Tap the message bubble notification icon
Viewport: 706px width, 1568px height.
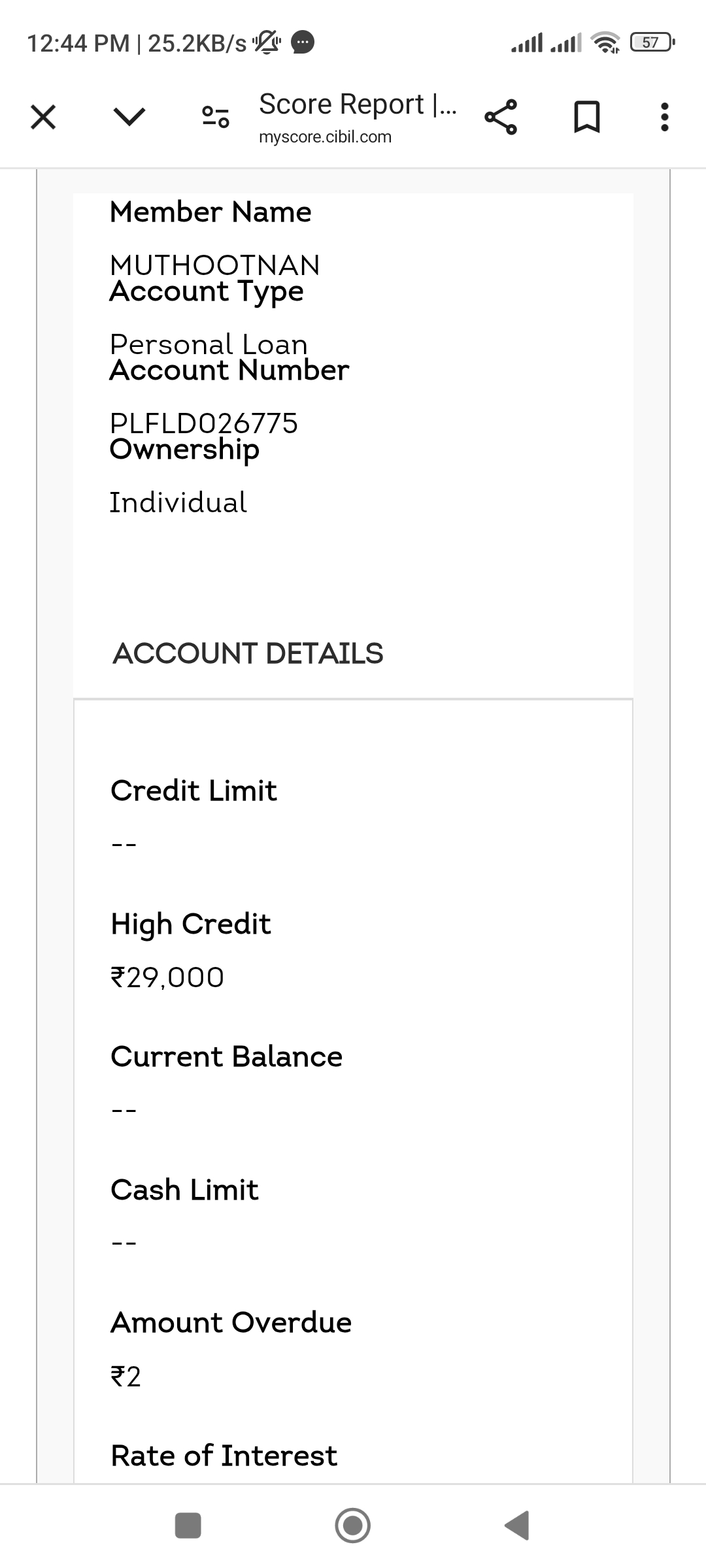click(303, 43)
